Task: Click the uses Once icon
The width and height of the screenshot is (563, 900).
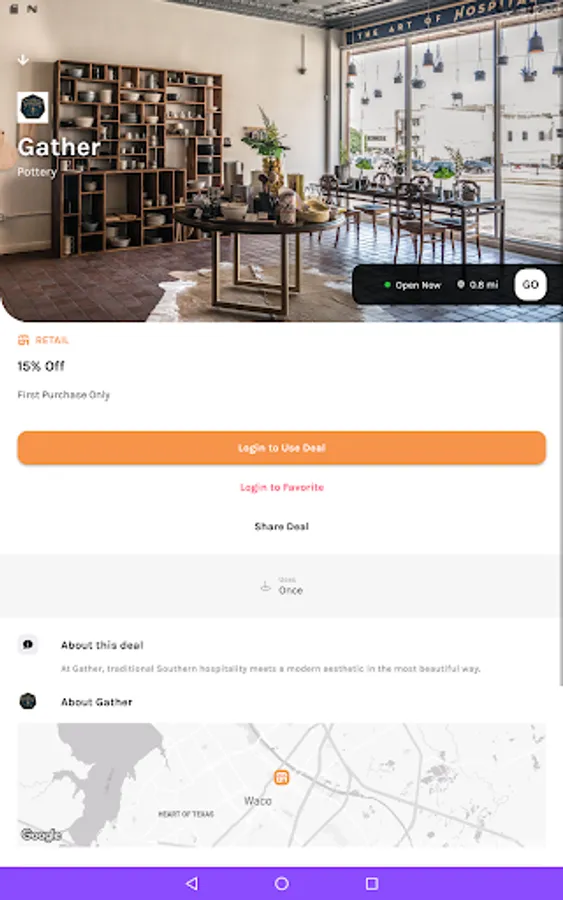Action: click(265, 586)
